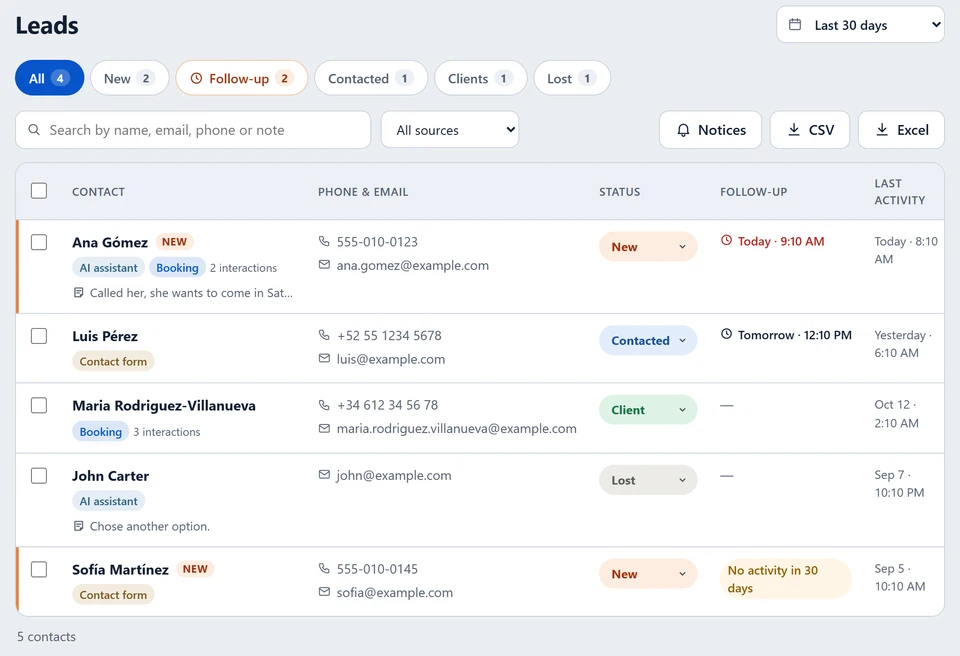The image size is (960, 656).
Task: Open contact Luis Pérez by name
Action: [105, 336]
